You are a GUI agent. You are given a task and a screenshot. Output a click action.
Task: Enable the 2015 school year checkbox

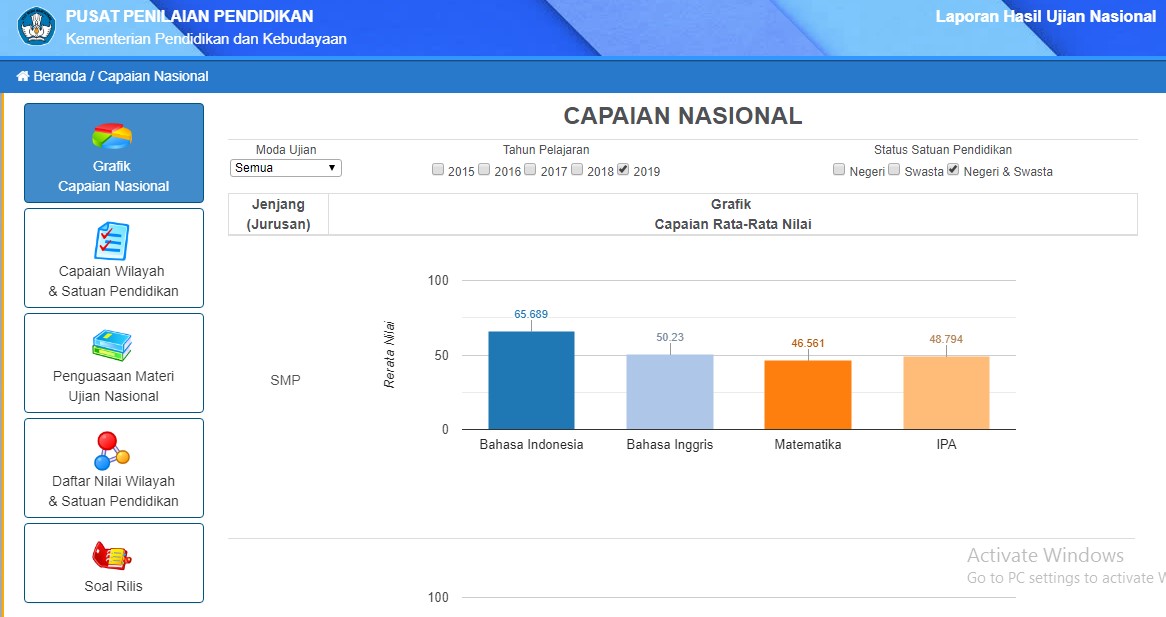pos(438,169)
